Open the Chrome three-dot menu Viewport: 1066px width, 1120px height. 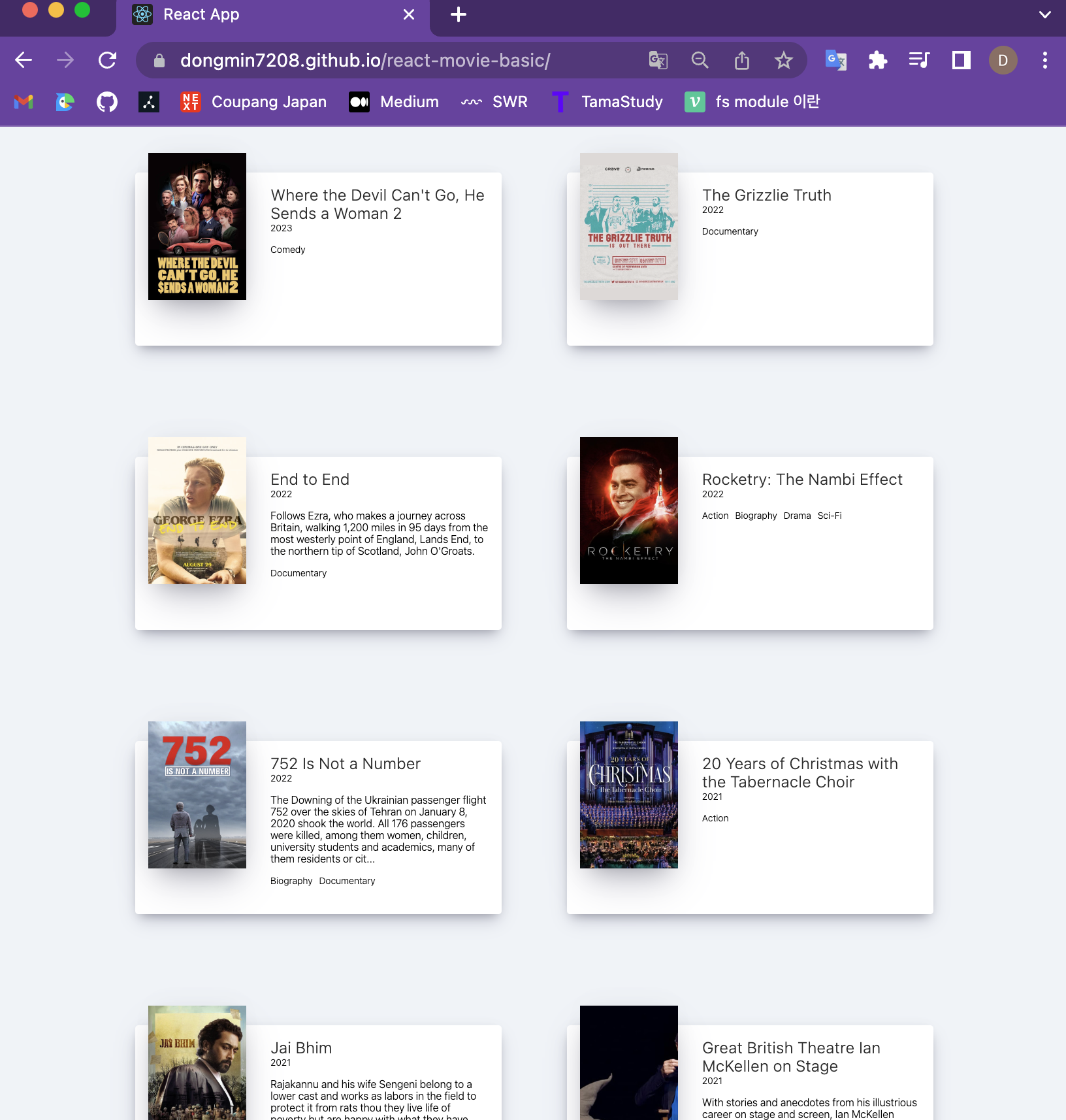click(x=1043, y=59)
